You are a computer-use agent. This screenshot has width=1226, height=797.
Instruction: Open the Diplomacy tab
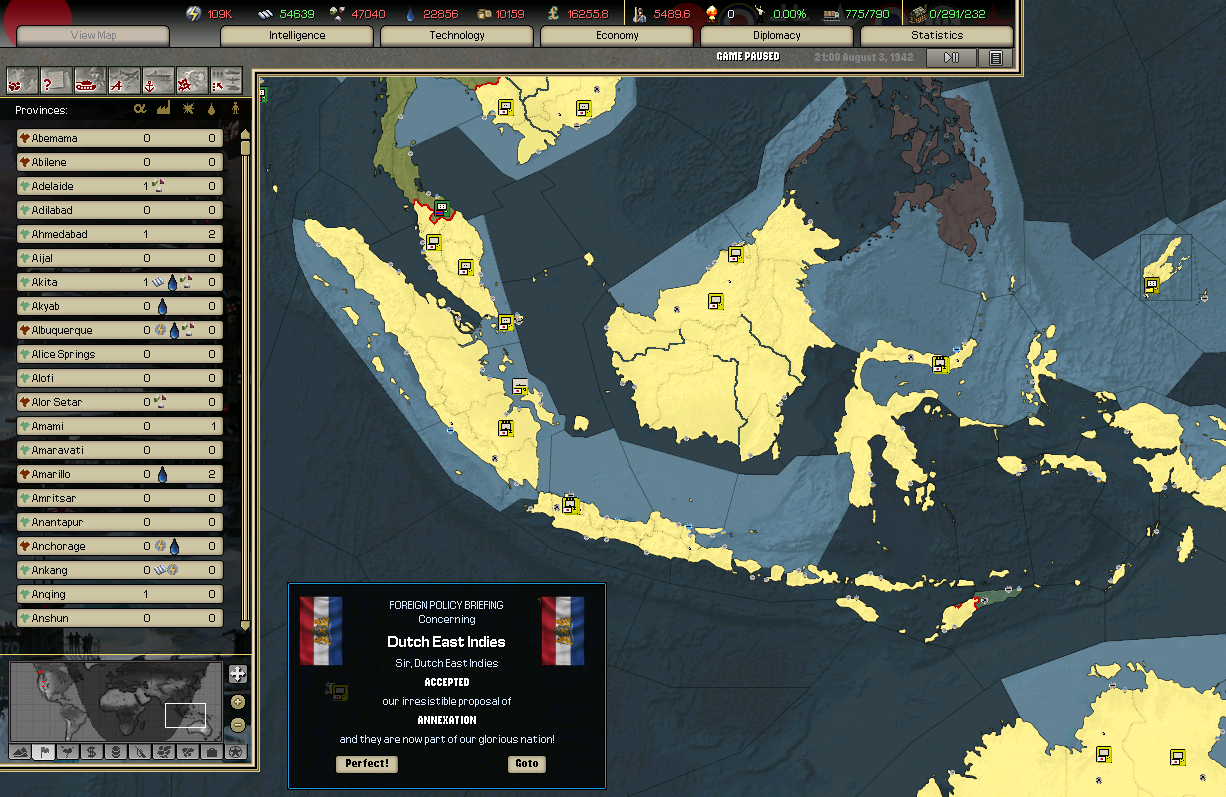tap(776, 36)
